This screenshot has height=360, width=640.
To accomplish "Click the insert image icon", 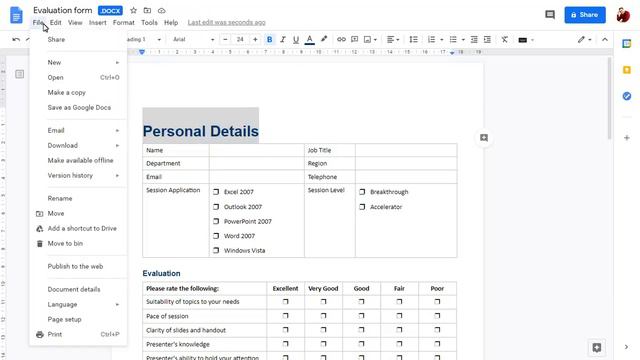I will pyautogui.click(x=367, y=40).
